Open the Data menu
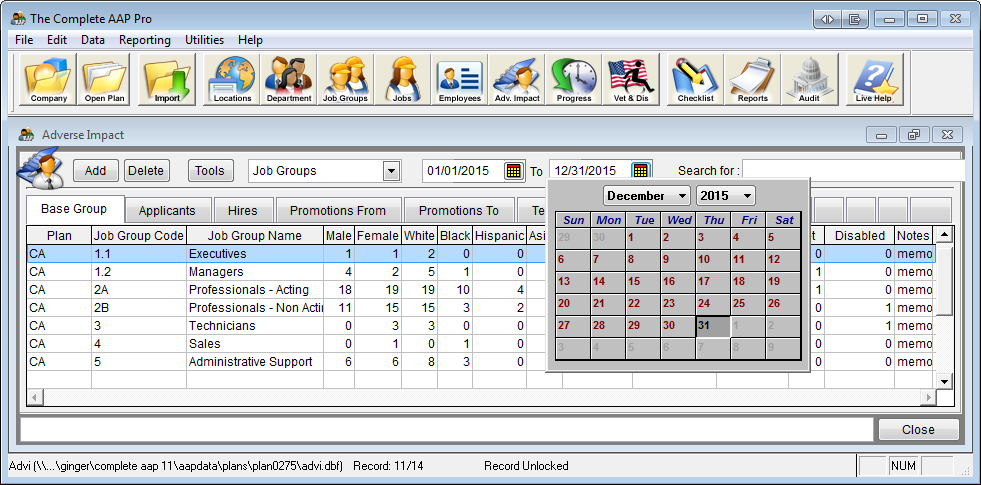Screen dimensions: 981x485 click(93, 40)
